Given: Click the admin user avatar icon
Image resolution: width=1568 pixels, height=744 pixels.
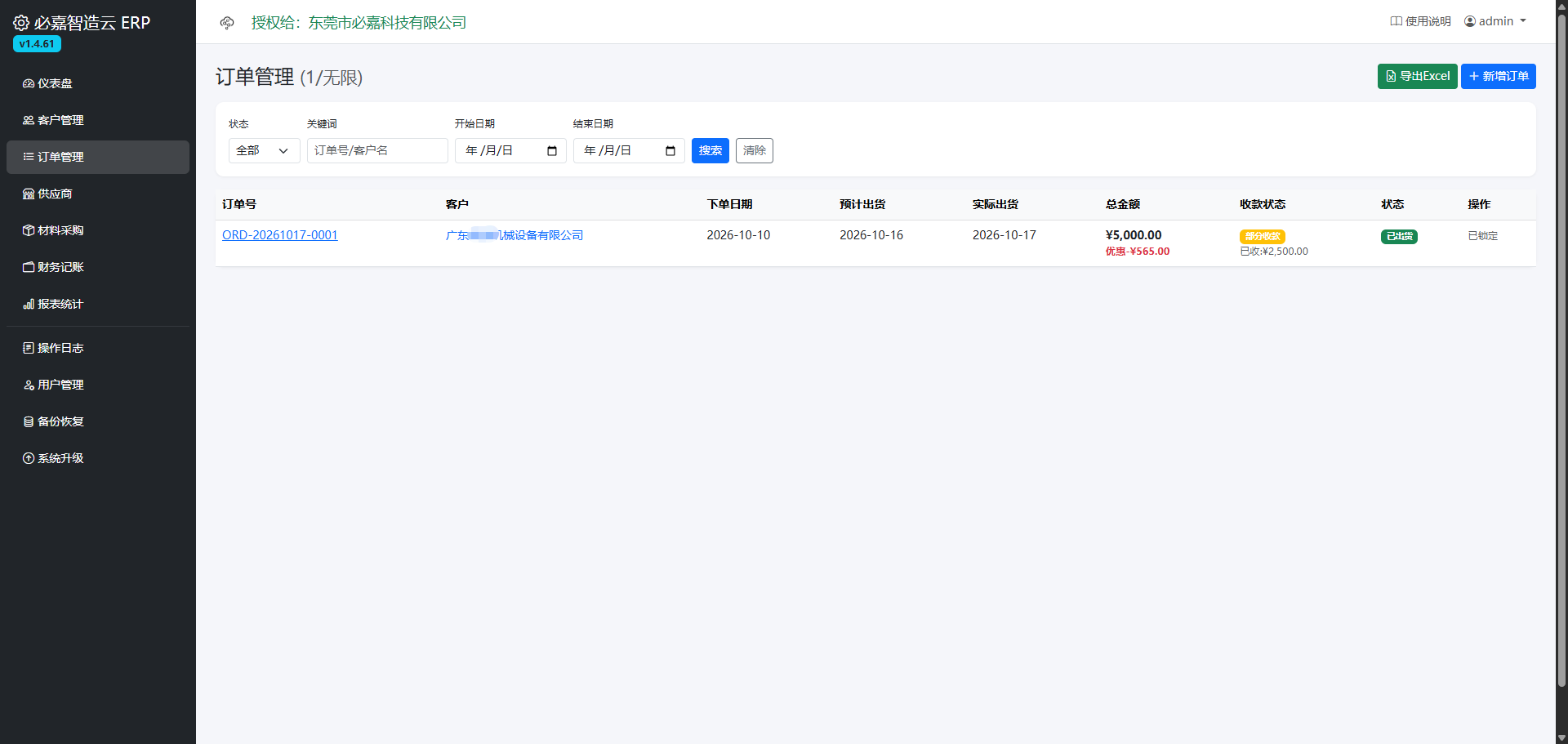Looking at the screenshot, I should 1470,21.
